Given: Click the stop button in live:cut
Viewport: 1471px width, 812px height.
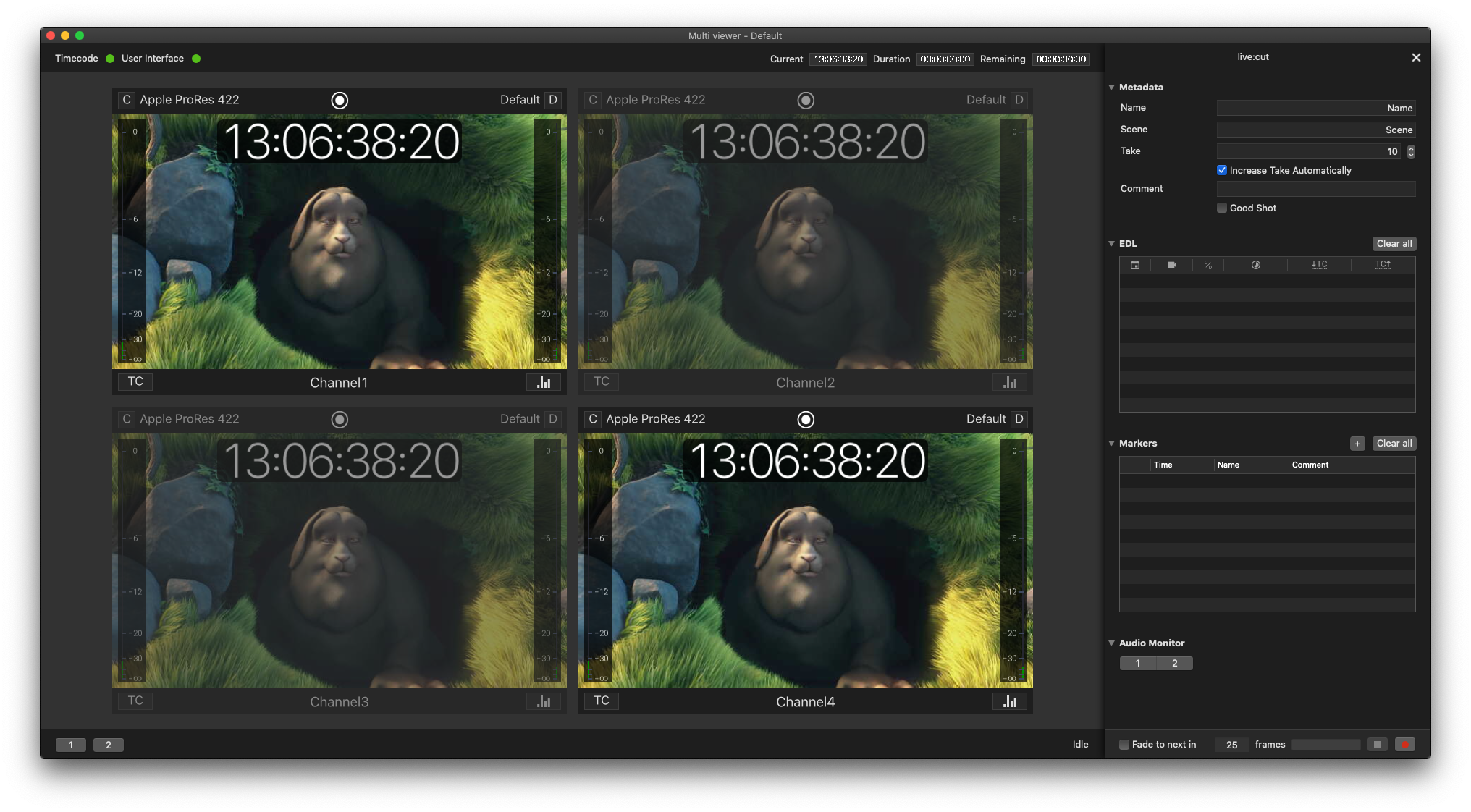Looking at the screenshot, I should pyautogui.click(x=1378, y=745).
